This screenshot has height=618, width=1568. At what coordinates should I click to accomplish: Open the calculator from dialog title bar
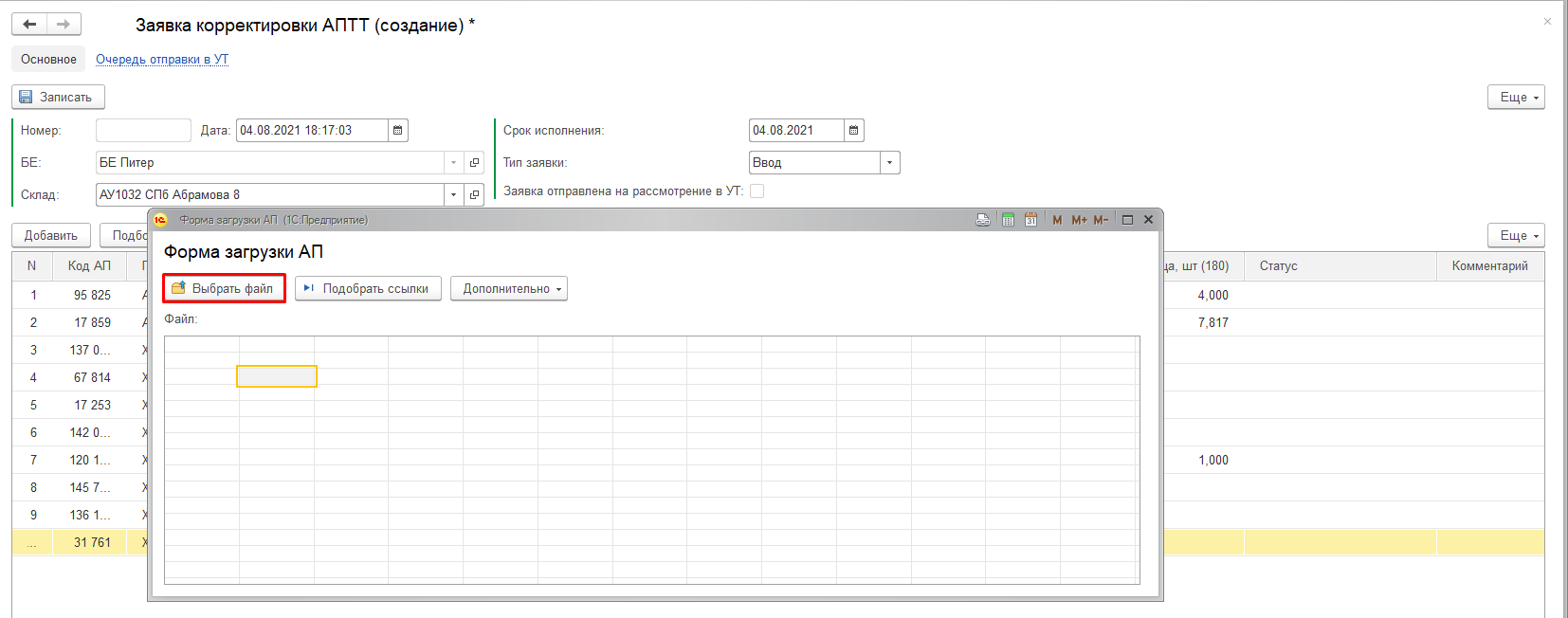point(1008,220)
